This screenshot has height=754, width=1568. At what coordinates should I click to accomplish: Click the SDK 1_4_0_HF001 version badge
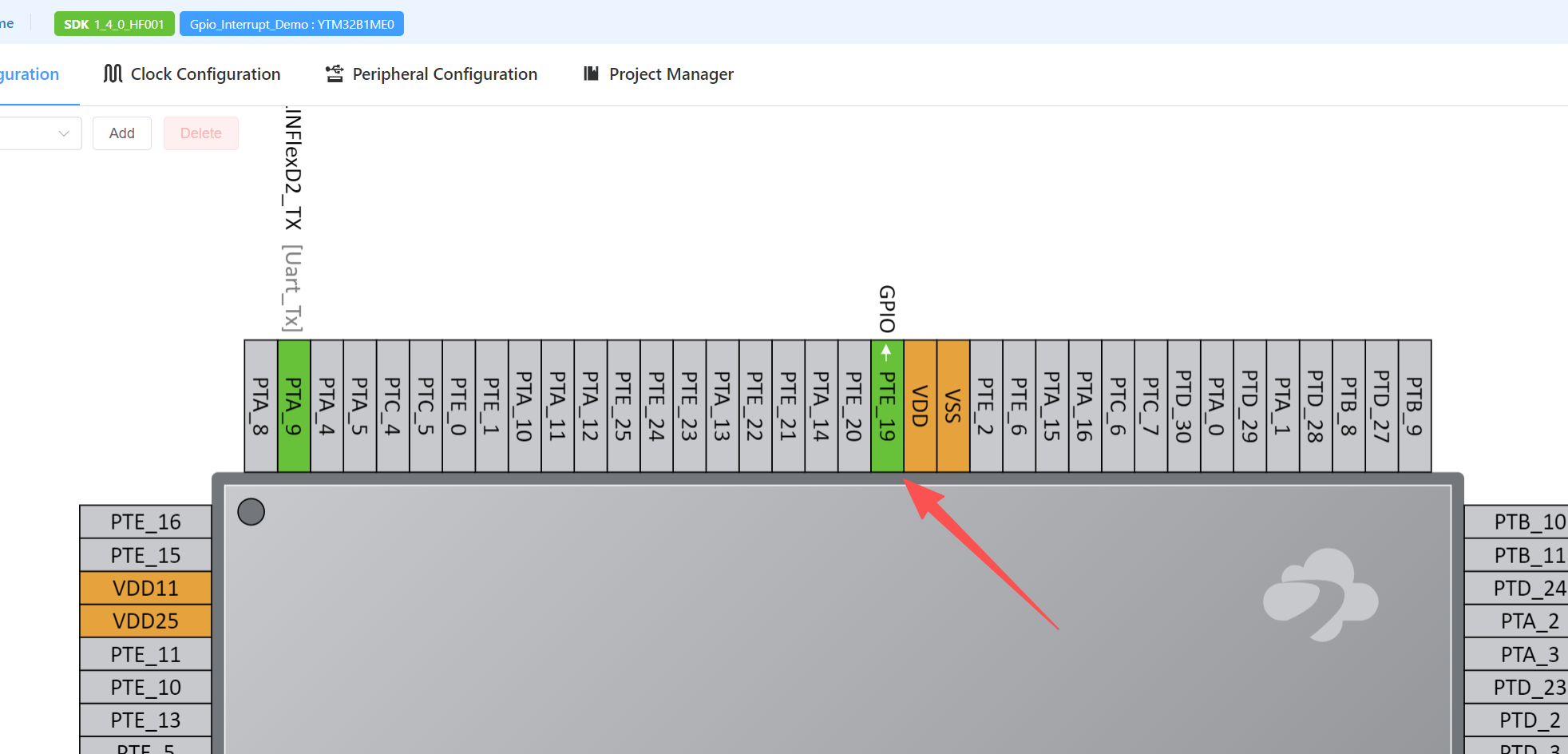(x=113, y=24)
